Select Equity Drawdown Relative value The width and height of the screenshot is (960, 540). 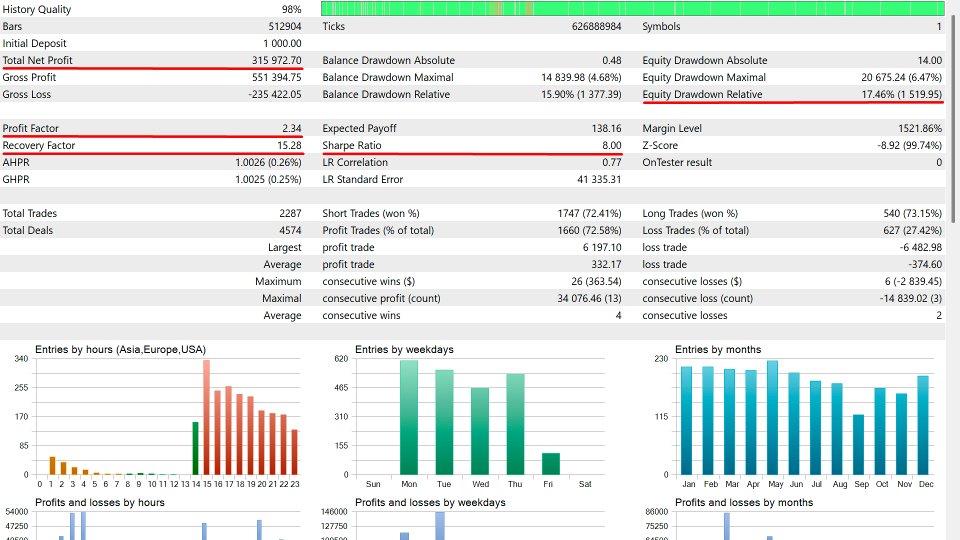[901, 94]
